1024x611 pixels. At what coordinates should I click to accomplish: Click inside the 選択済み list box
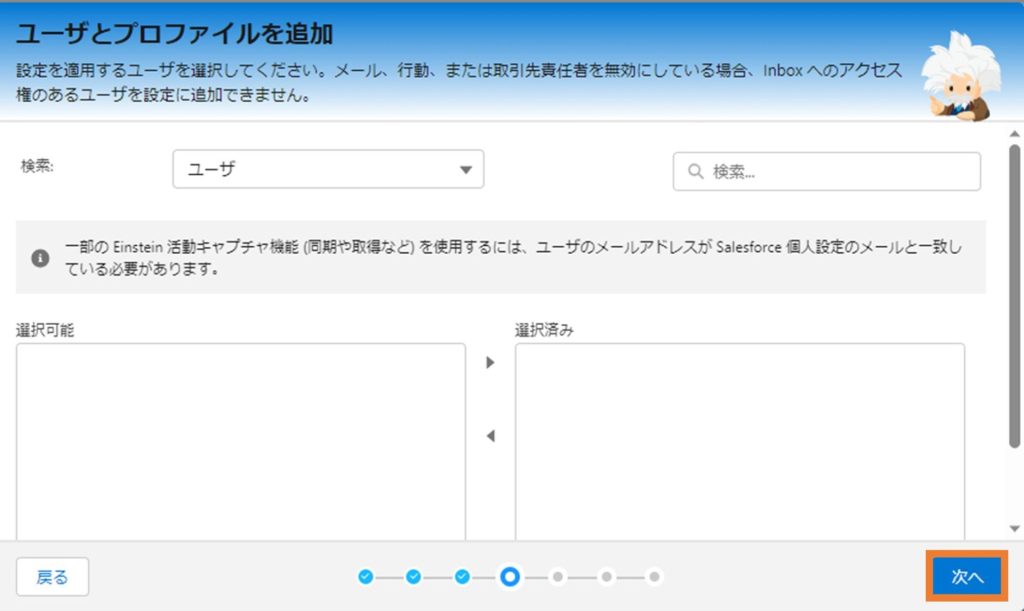tap(740, 442)
